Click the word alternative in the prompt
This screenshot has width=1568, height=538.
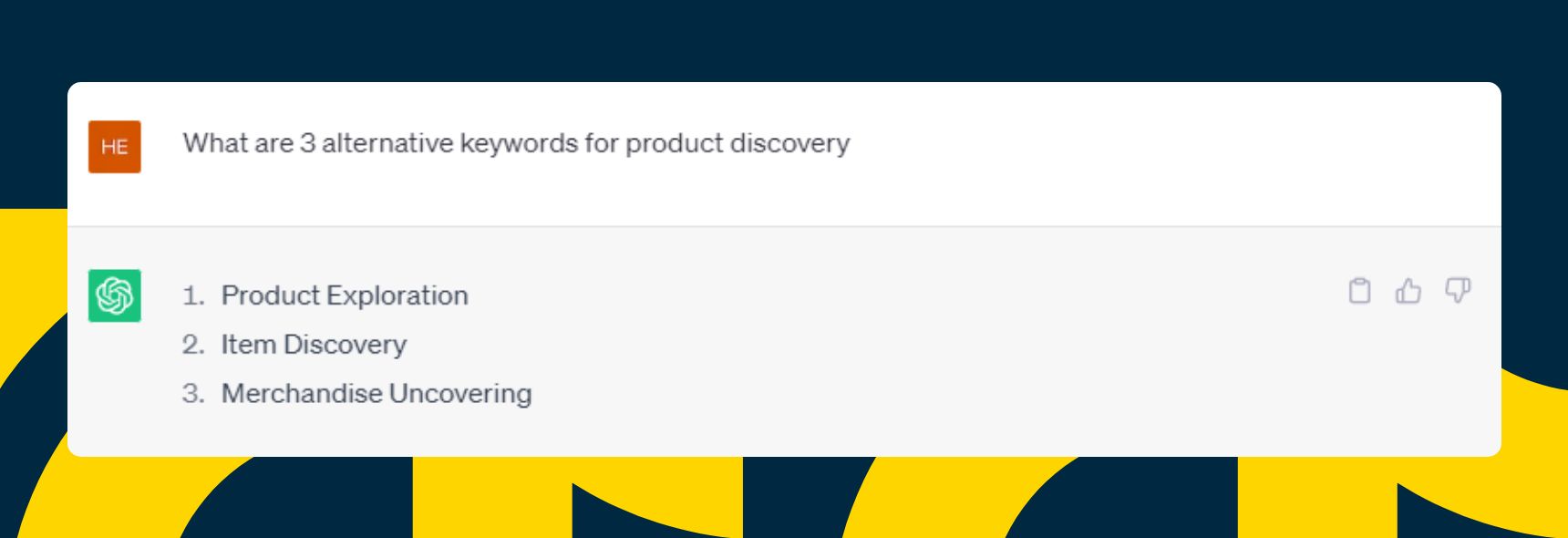(x=387, y=144)
